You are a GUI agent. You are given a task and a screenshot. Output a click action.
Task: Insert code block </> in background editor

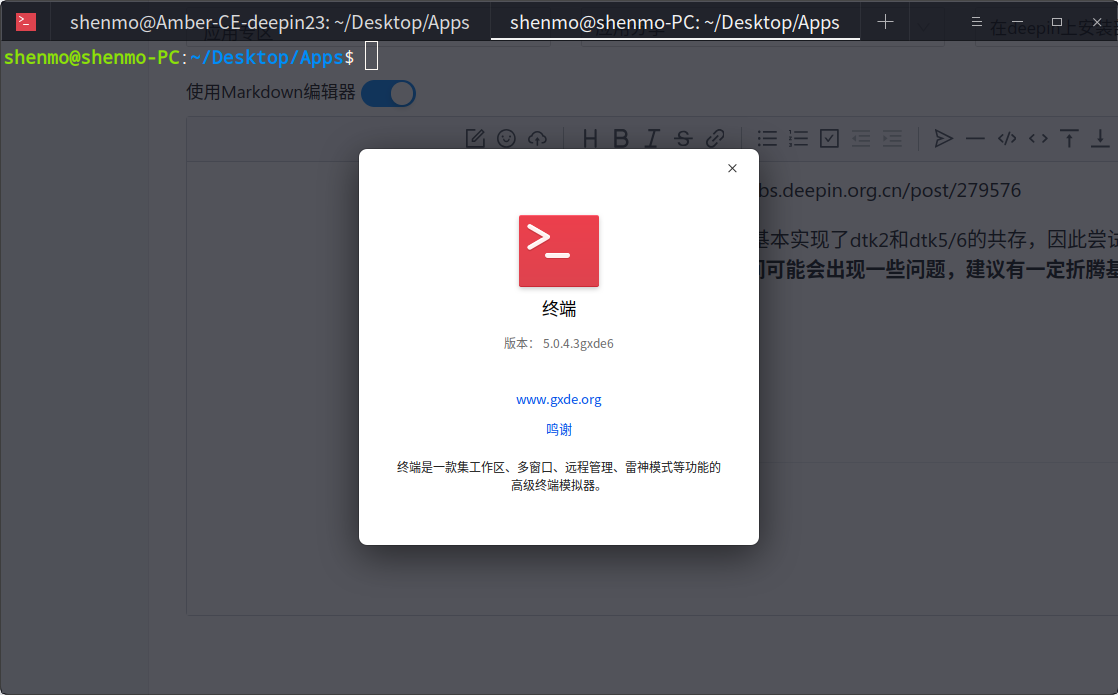[1007, 138]
